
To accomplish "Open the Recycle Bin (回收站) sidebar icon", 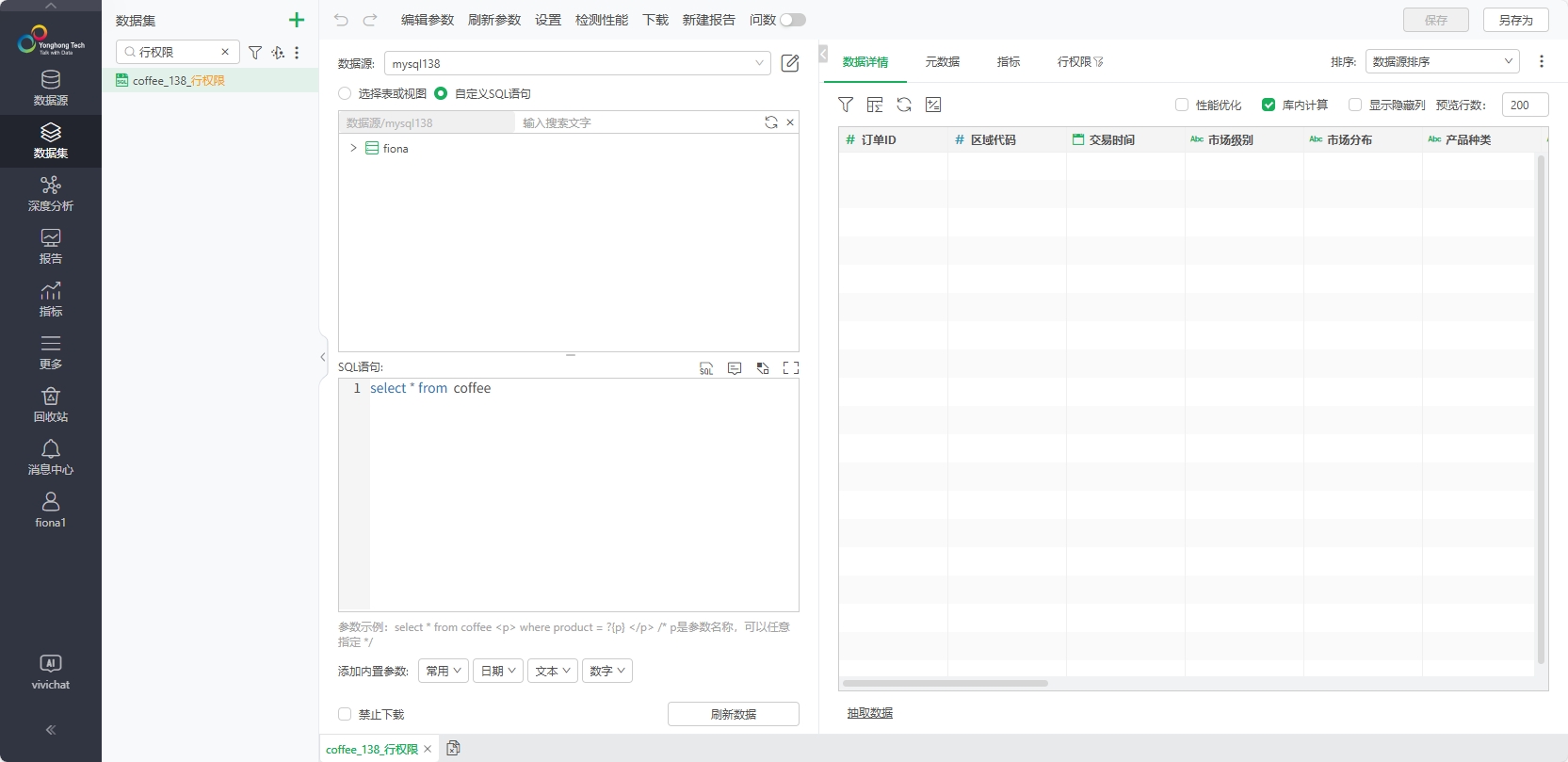I will pyautogui.click(x=51, y=404).
